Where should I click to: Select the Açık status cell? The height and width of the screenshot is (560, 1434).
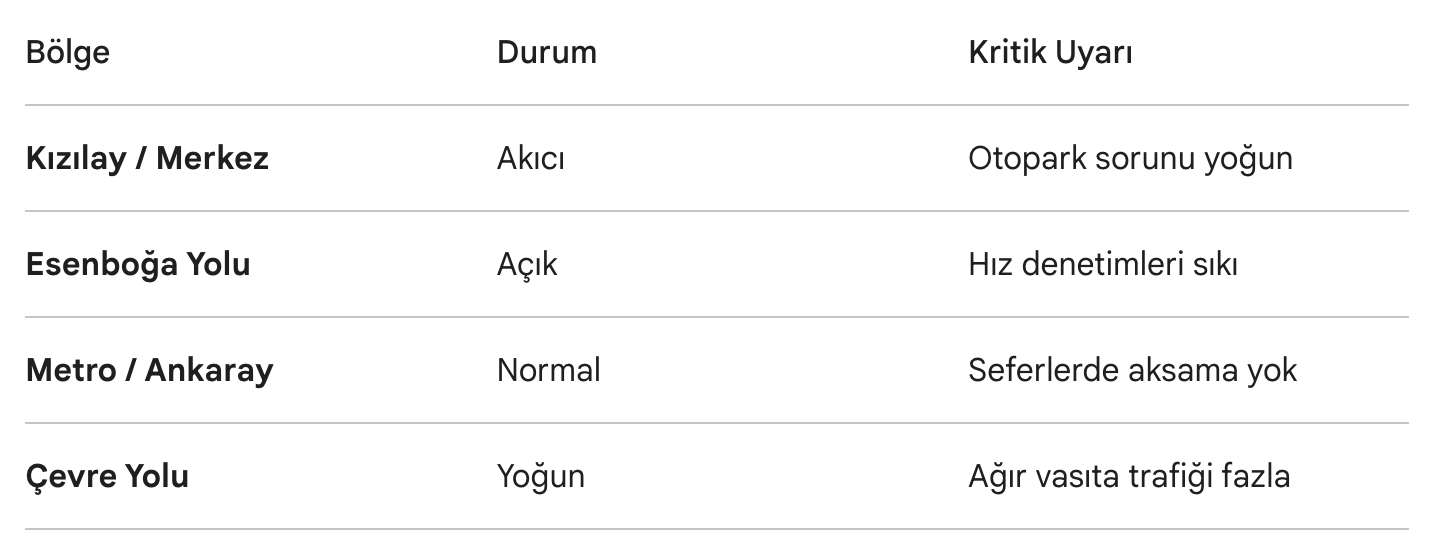(x=527, y=264)
